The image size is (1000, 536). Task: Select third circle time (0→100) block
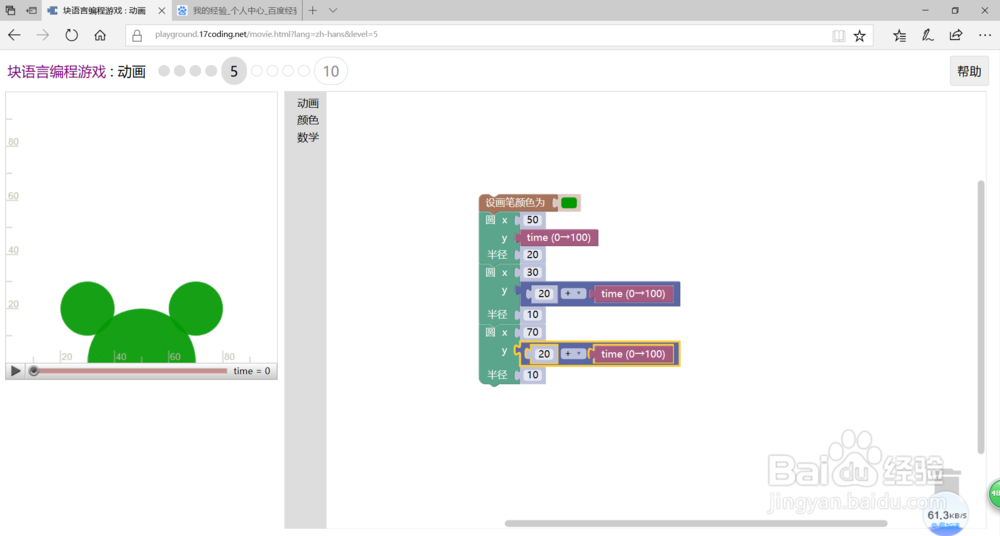pos(633,354)
